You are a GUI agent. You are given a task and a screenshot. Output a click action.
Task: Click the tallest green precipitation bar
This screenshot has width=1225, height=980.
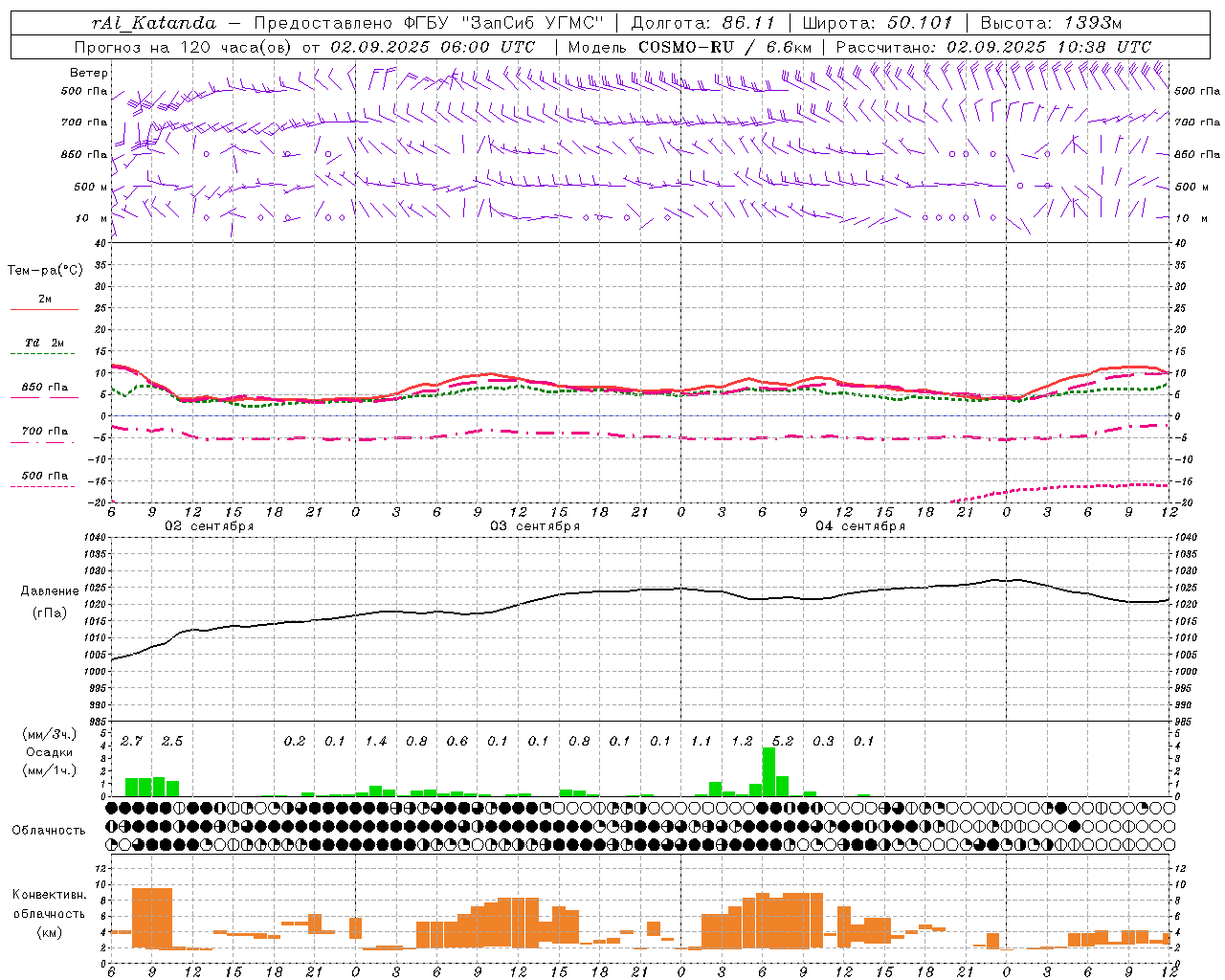[768, 771]
